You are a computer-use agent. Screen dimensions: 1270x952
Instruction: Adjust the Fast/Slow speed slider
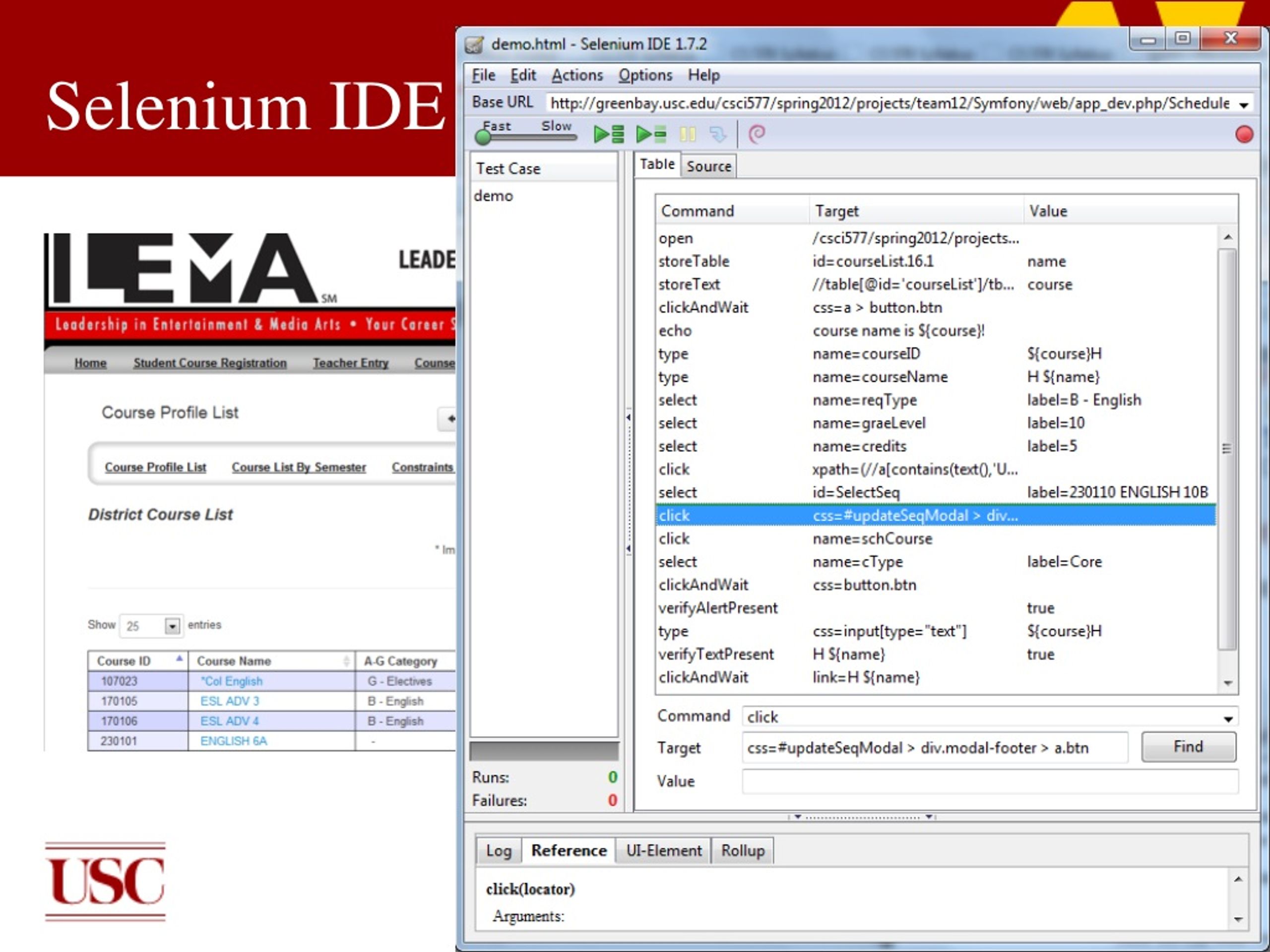pyautogui.click(x=483, y=137)
